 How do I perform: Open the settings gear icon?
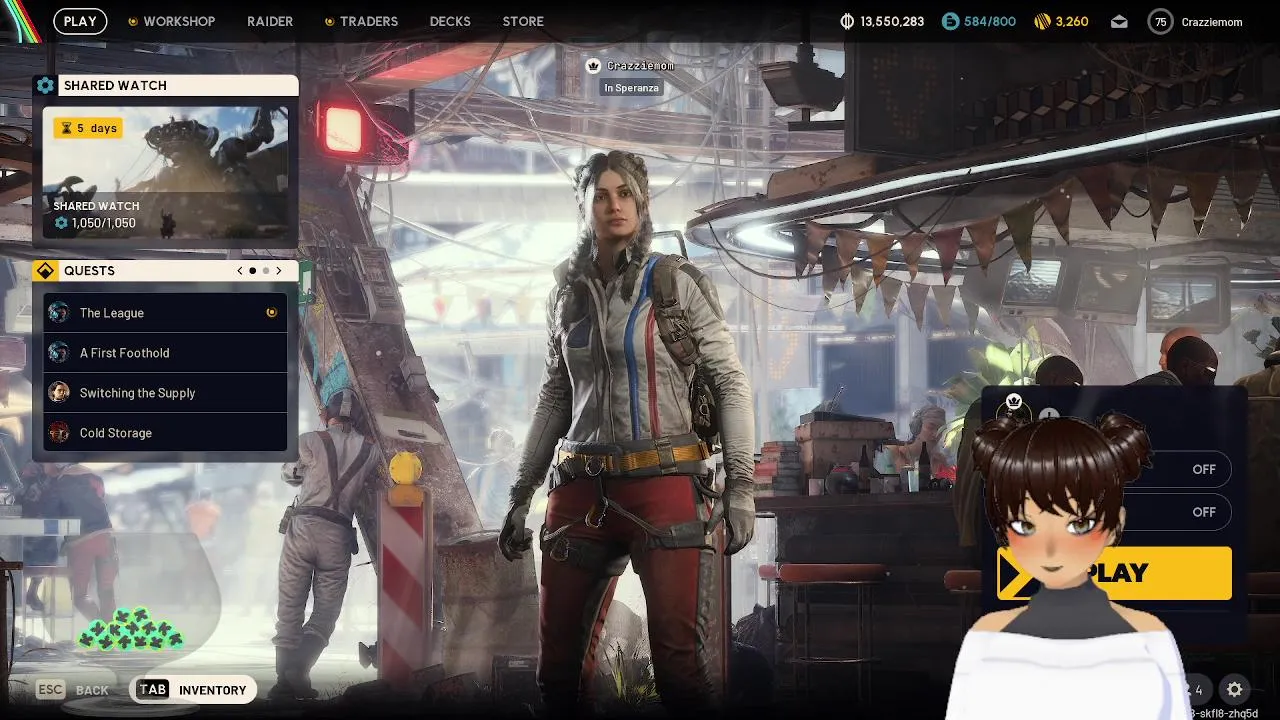click(1235, 689)
